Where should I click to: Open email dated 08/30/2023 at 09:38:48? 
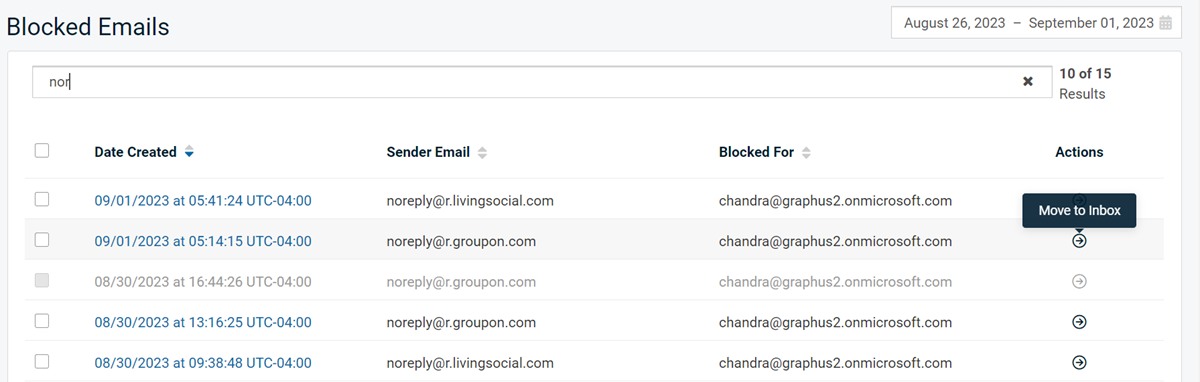coord(203,363)
